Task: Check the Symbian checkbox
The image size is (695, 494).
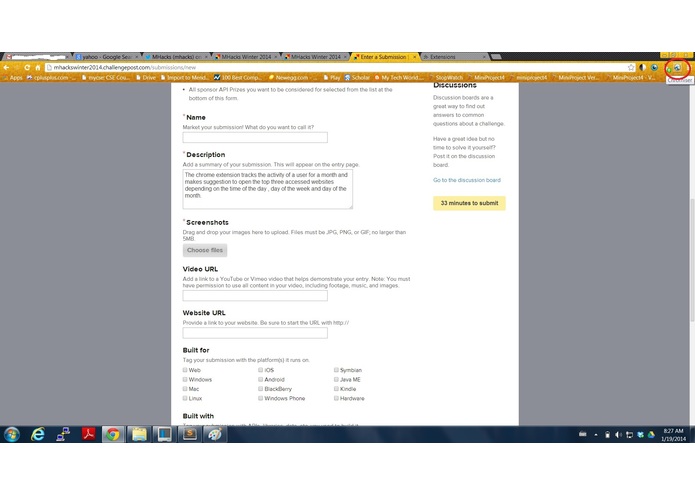Action: pos(336,370)
